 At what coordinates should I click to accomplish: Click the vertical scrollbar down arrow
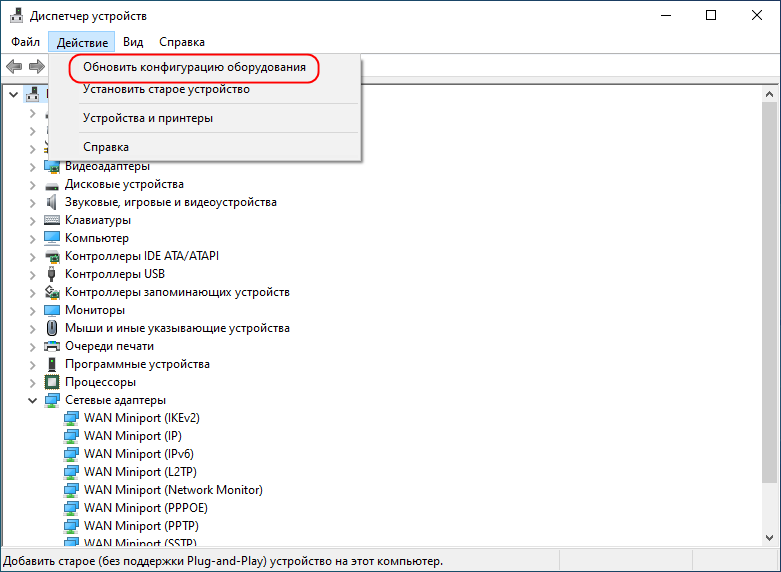770,539
